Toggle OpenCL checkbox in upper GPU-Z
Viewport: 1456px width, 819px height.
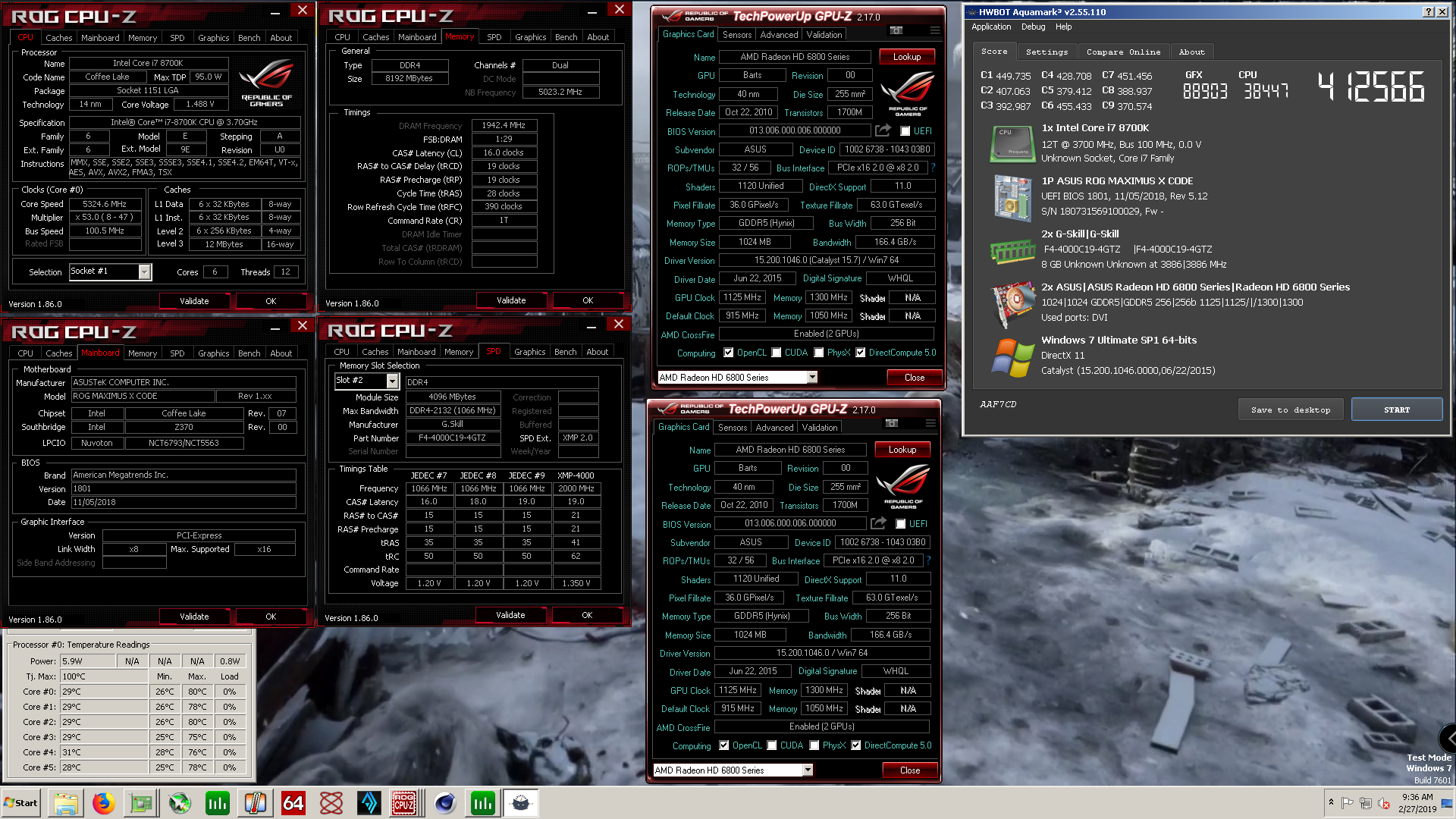[x=728, y=353]
